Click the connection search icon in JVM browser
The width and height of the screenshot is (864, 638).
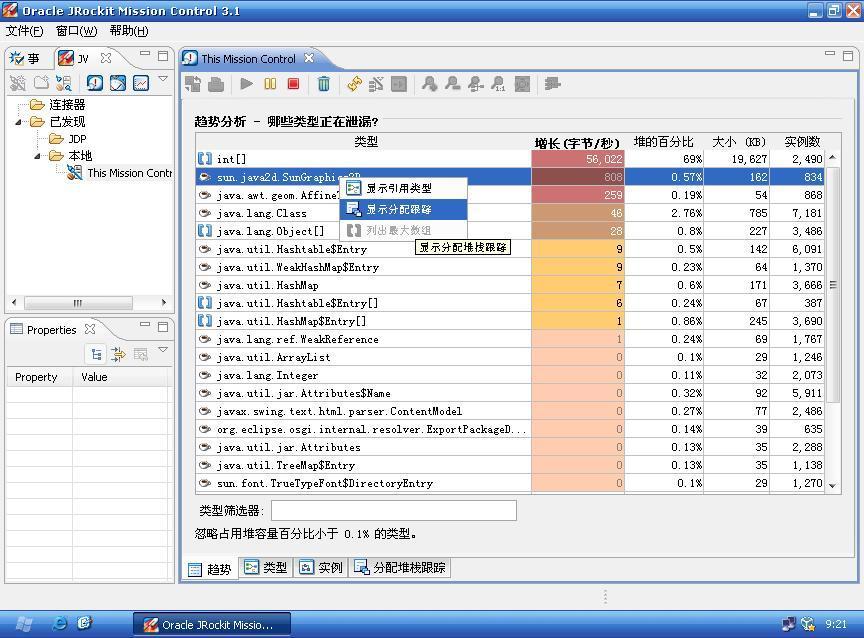click(x=64, y=83)
